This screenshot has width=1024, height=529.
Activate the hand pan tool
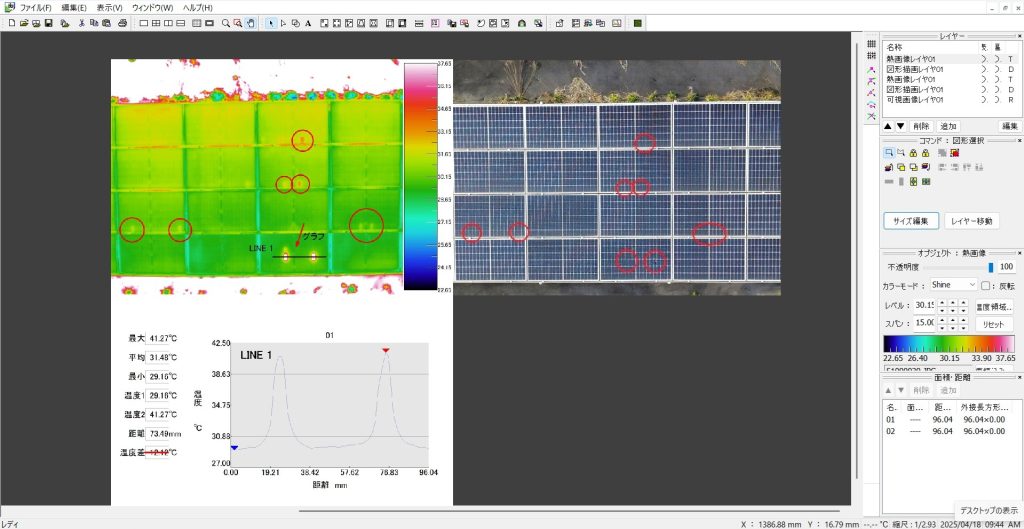click(x=250, y=22)
